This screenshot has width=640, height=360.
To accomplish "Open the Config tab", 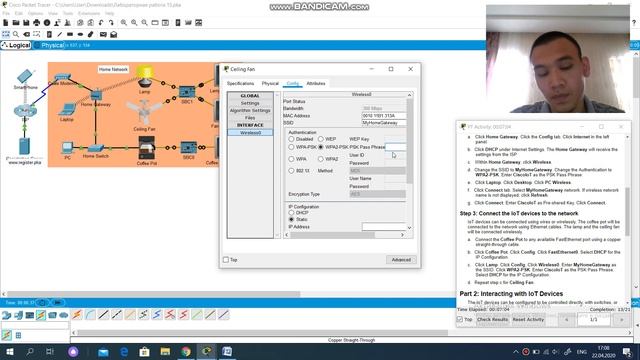I will [x=293, y=83].
